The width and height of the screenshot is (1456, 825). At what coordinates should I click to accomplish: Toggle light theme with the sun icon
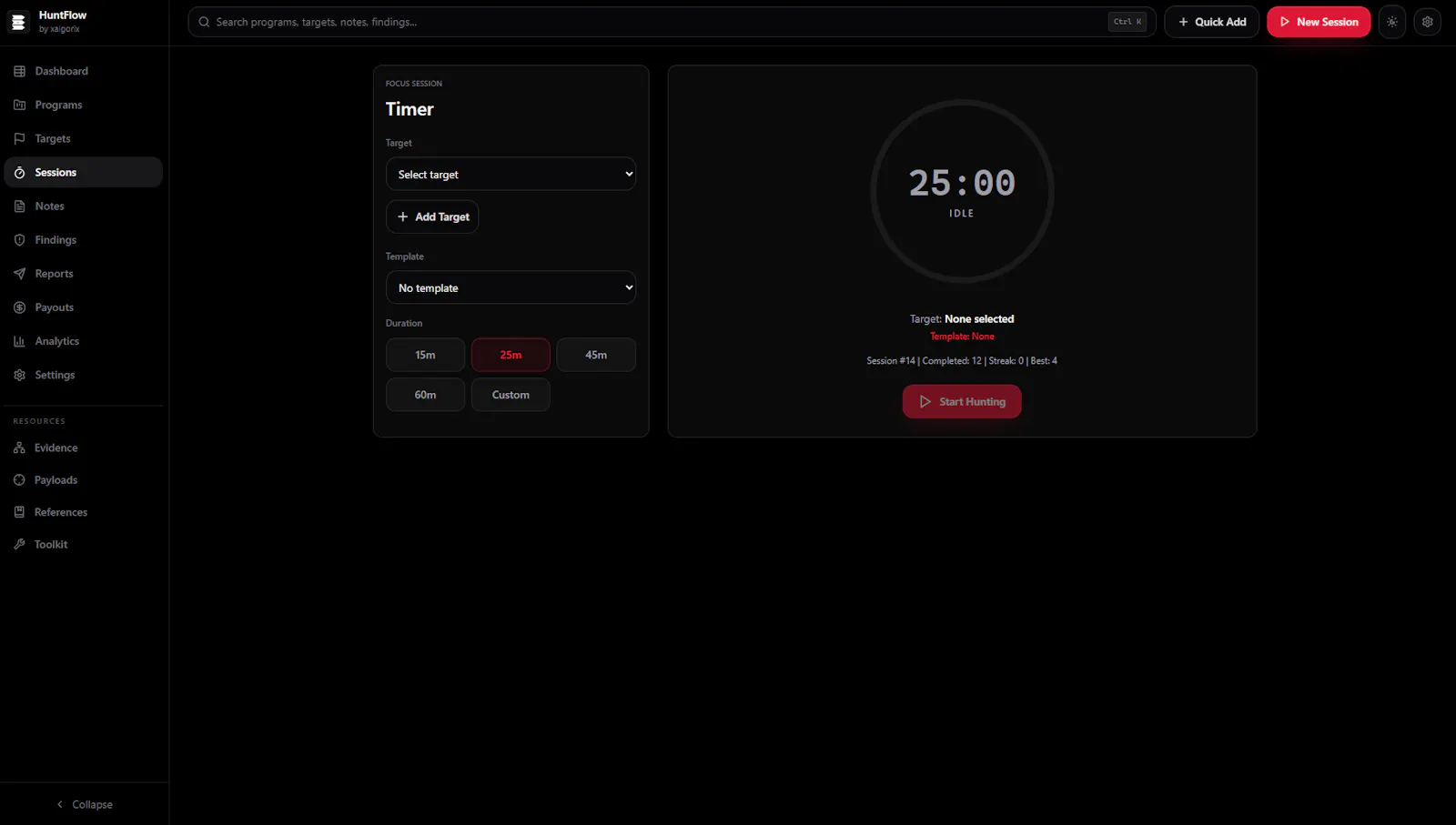click(x=1392, y=22)
